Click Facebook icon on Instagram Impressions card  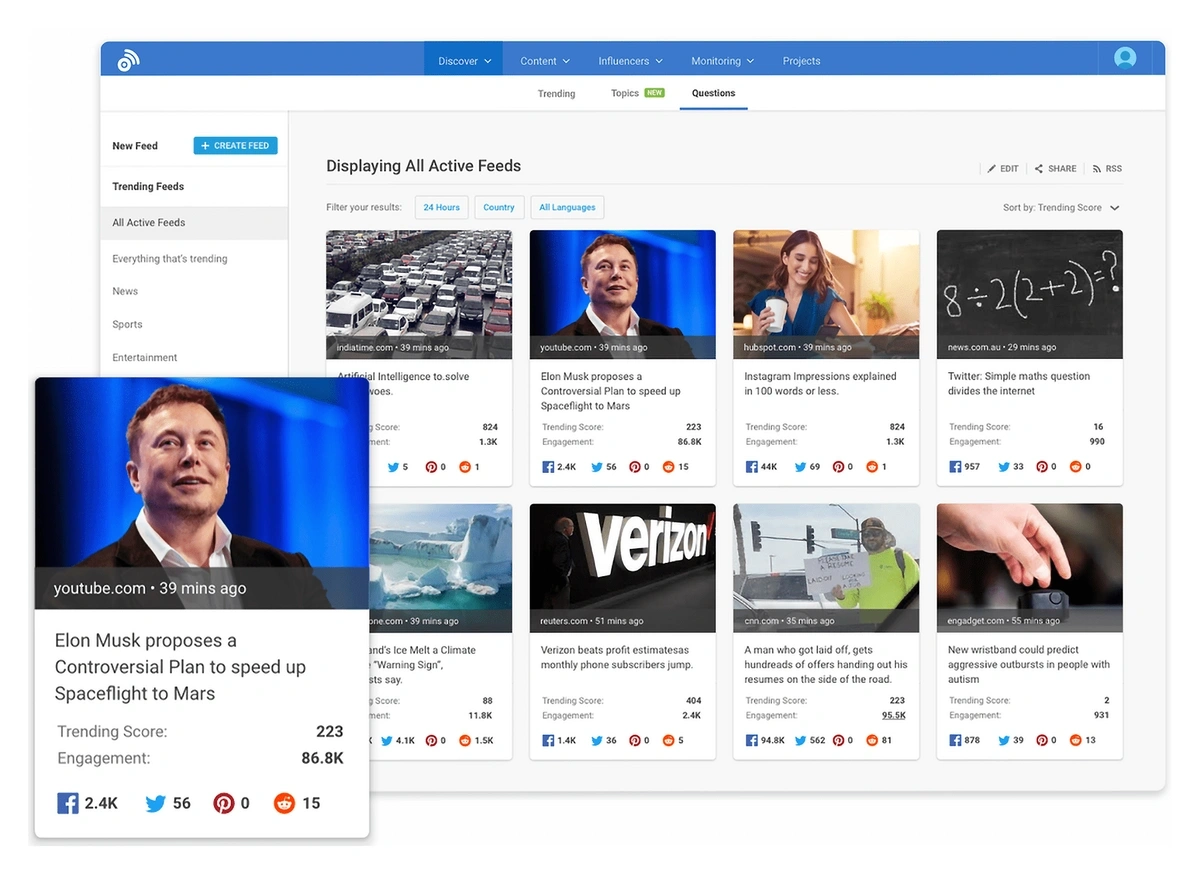pyautogui.click(x=752, y=467)
